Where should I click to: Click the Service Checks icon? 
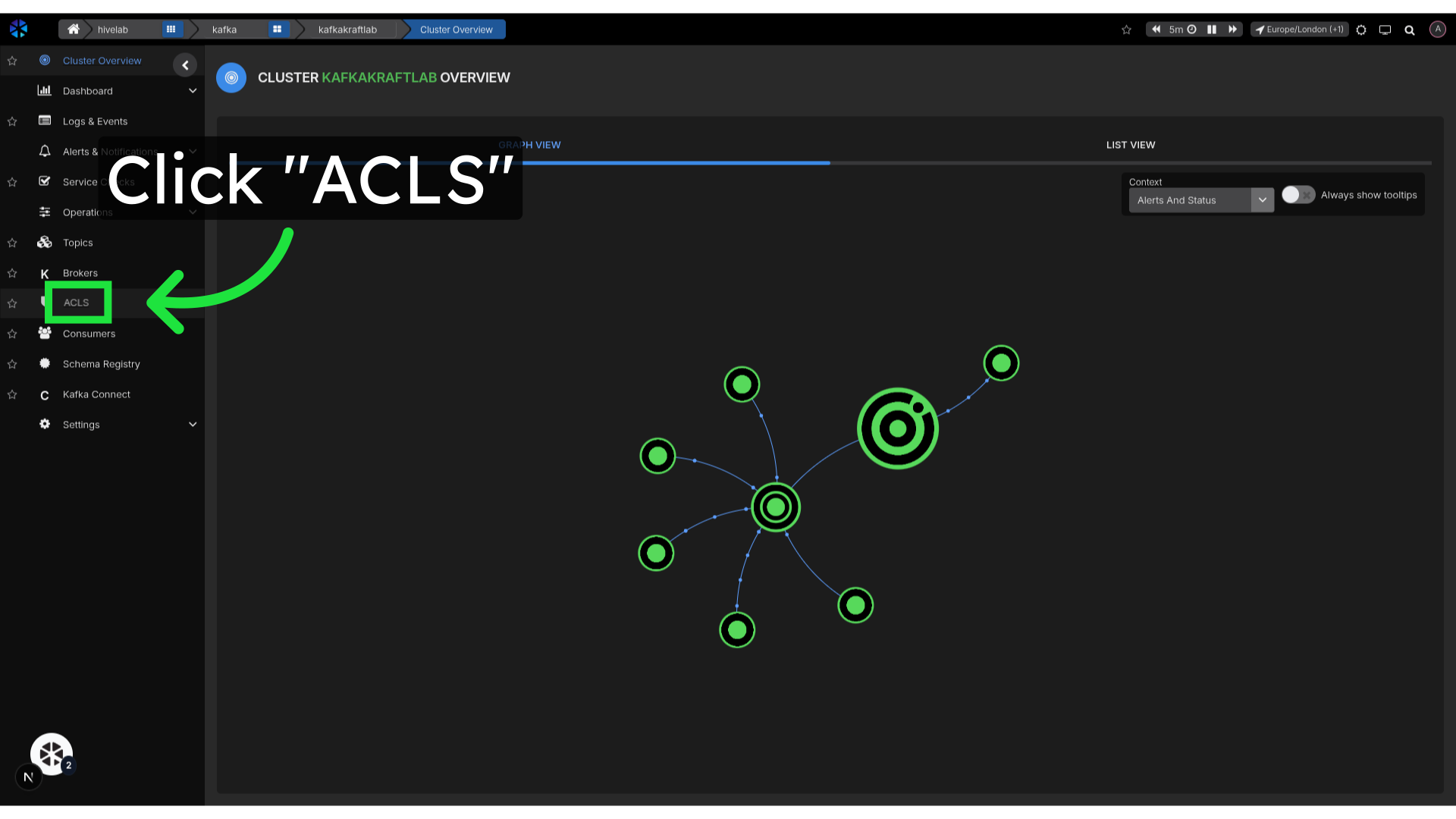(x=45, y=181)
